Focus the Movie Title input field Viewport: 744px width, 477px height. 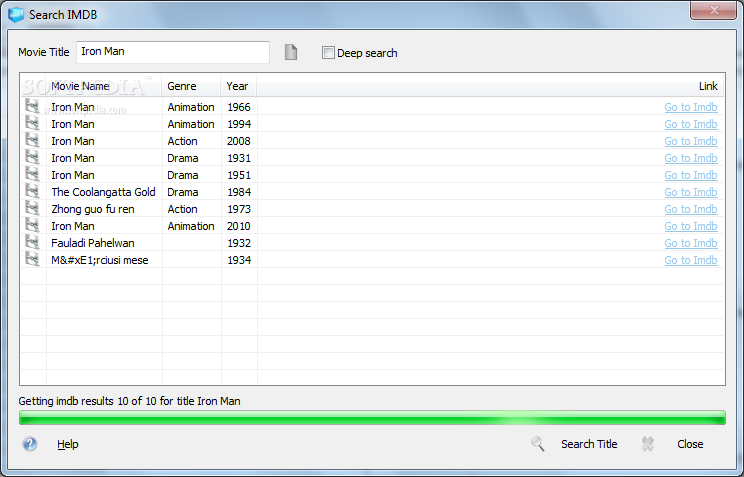coord(173,52)
